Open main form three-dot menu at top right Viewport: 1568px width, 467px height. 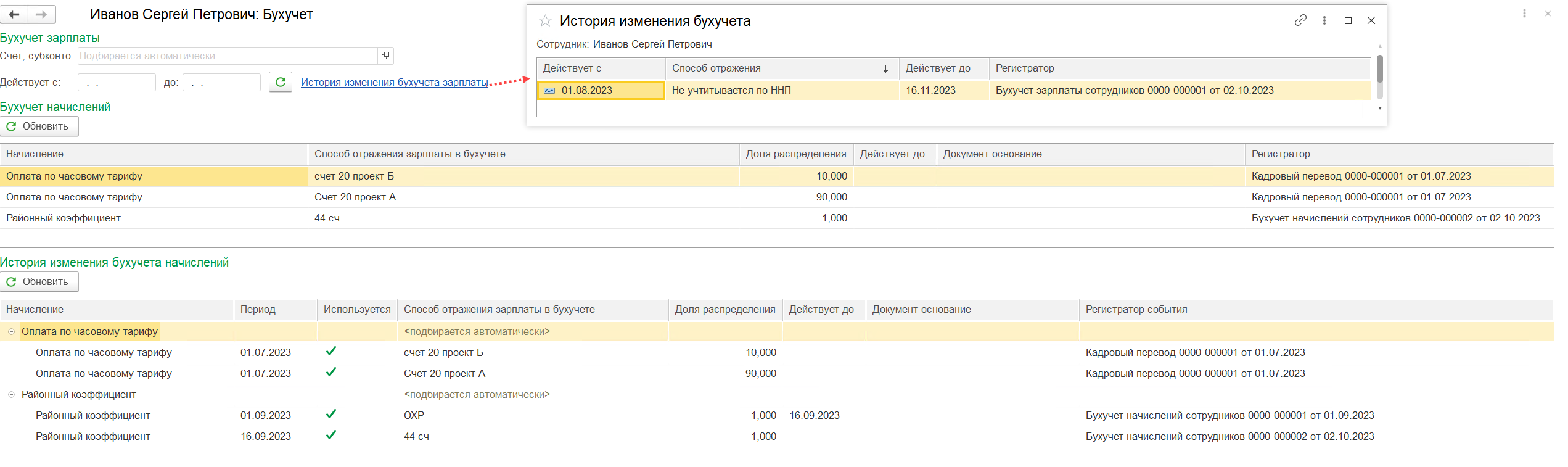click(1524, 14)
